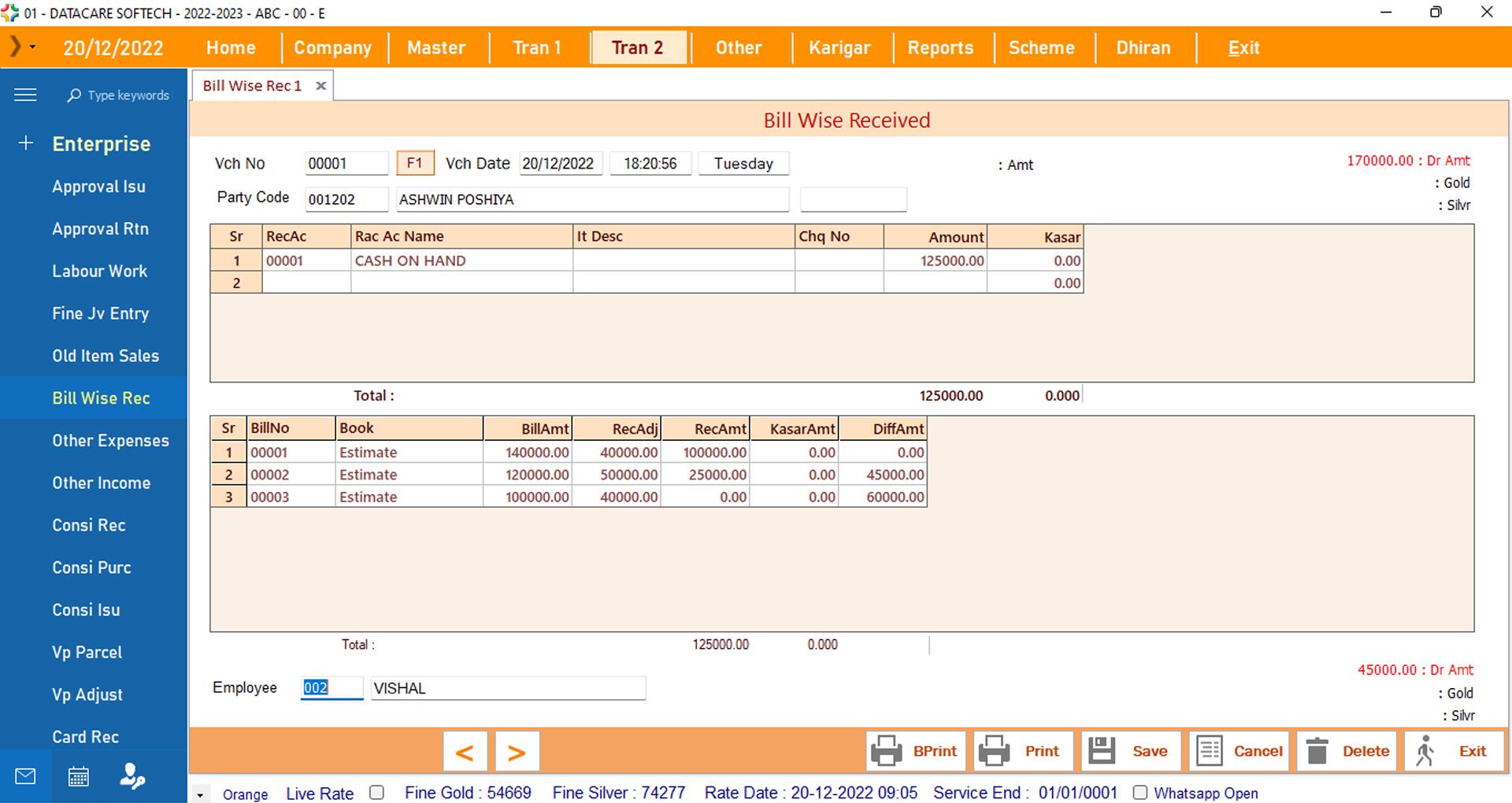Image resolution: width=1512 pixels, height=803 pixels.
Task: Select the CASH ON HAND cell
Action: [461, 261]
